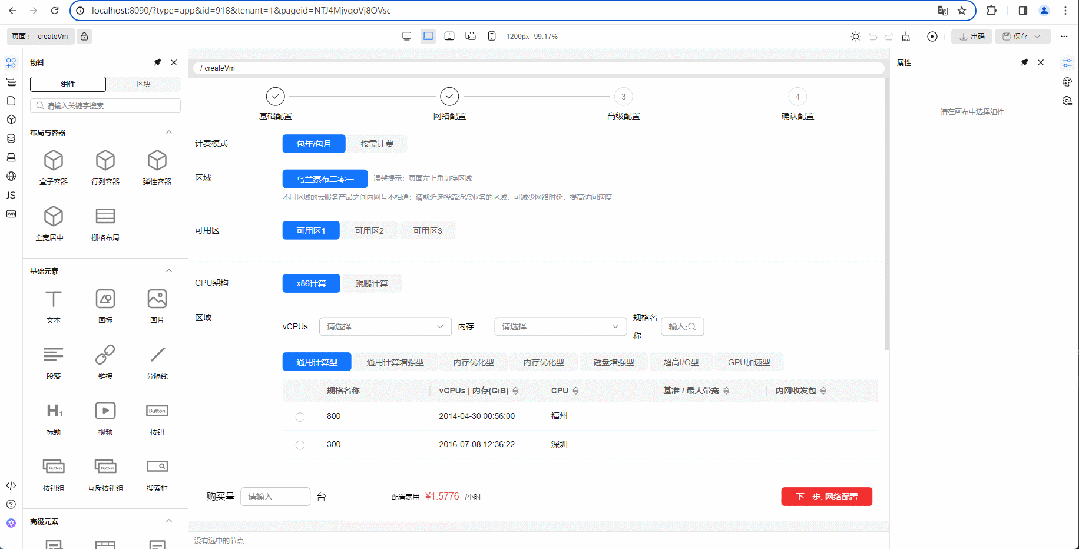Select the radio button for row 300
This screenshot has height=549, width=1079.
(x=300, y=443)
